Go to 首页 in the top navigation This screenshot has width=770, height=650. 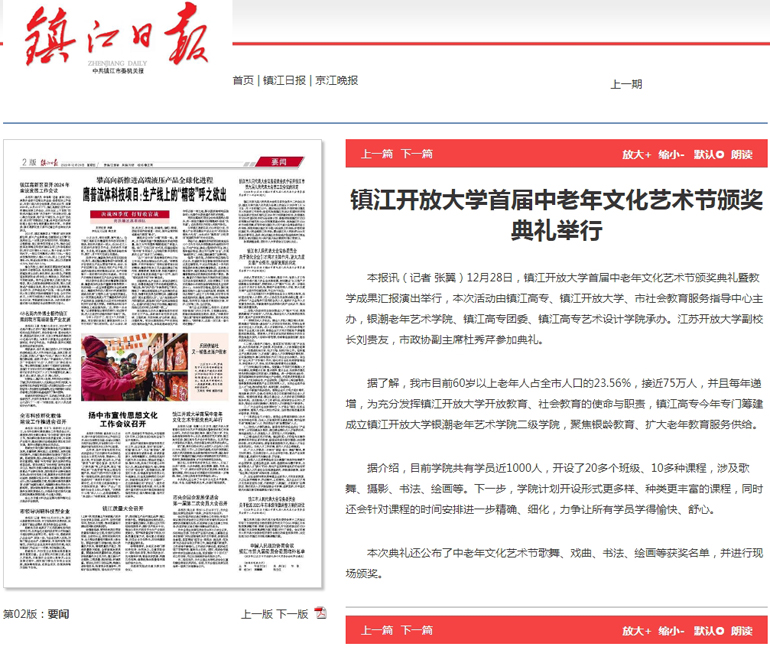pos(243,80)
